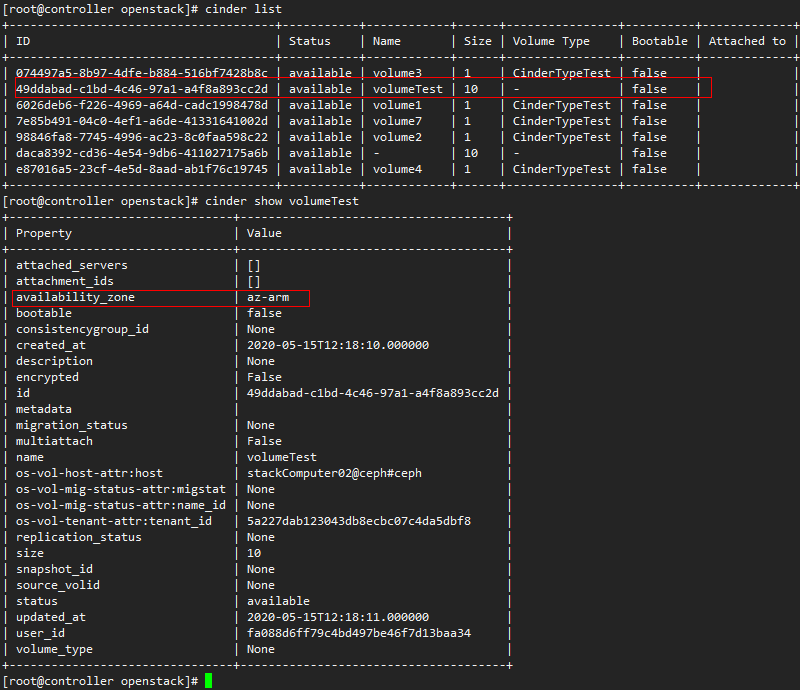
Task: Click the e87016a5 volume ID
Action: pos(142,169)
